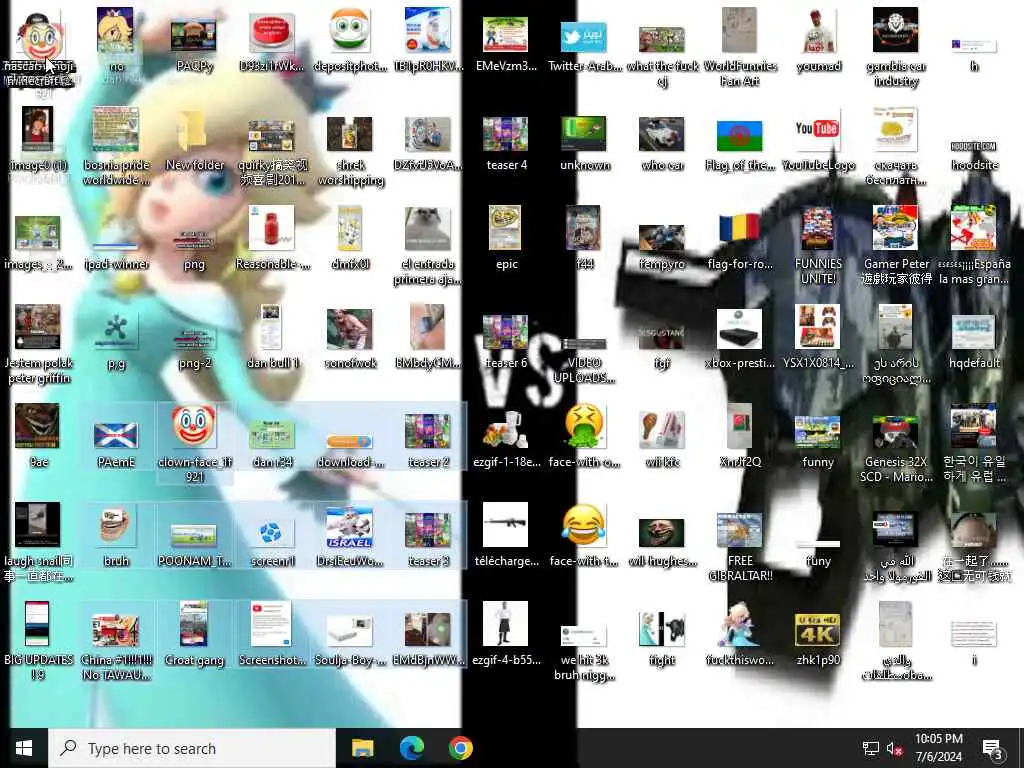Viewport: 1024px width, 768px height.
Task: Launch Google Chrome from the taskbar
Action: 460,748
